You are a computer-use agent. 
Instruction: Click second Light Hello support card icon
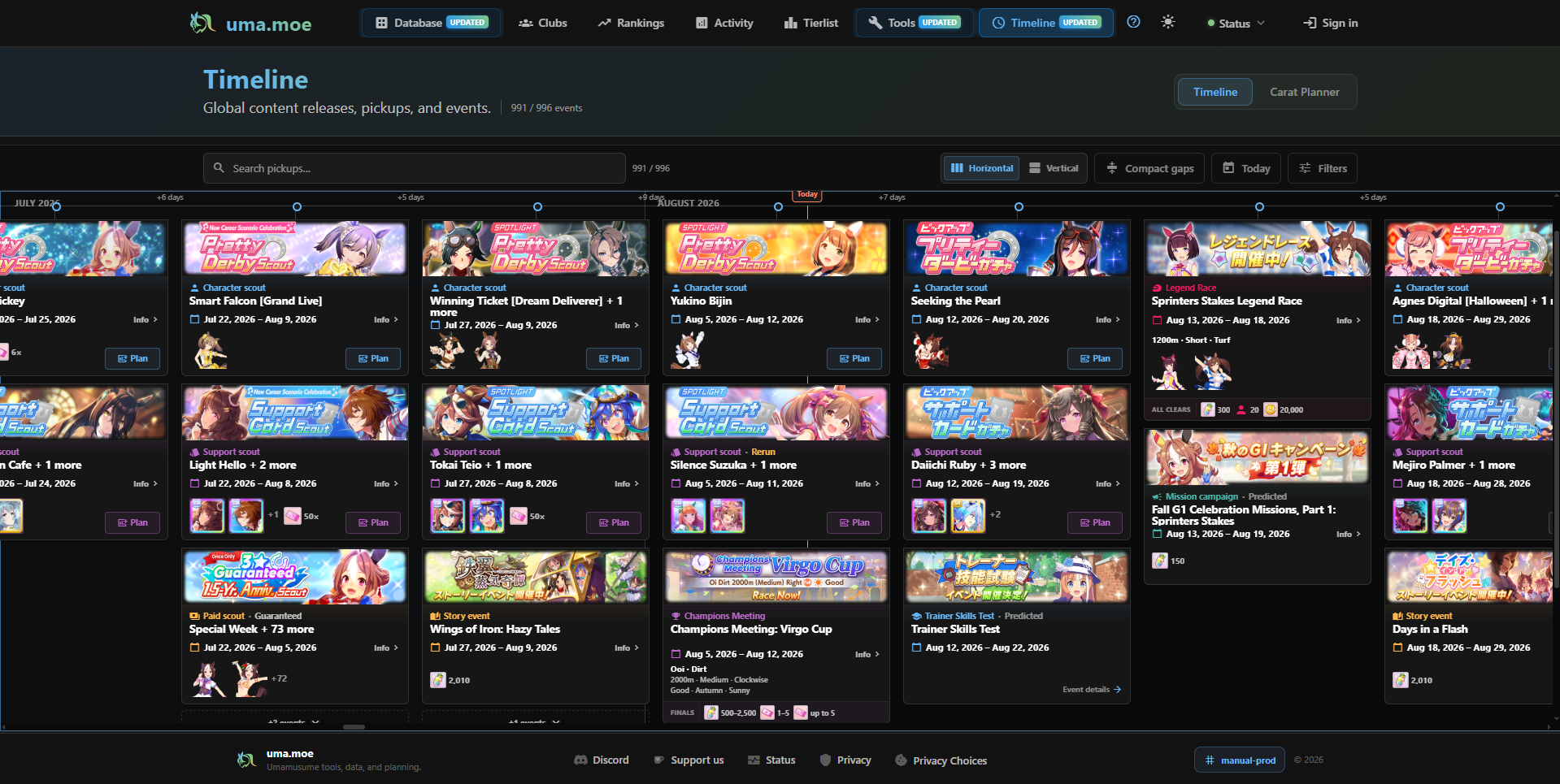coord(246,516)
